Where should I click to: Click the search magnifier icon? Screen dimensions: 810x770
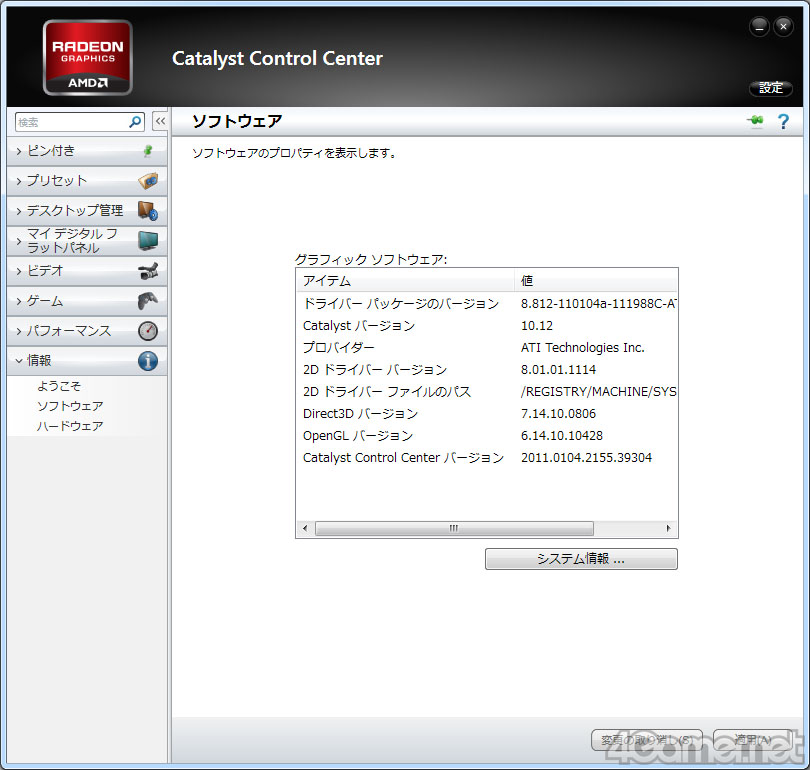(135, 122)
